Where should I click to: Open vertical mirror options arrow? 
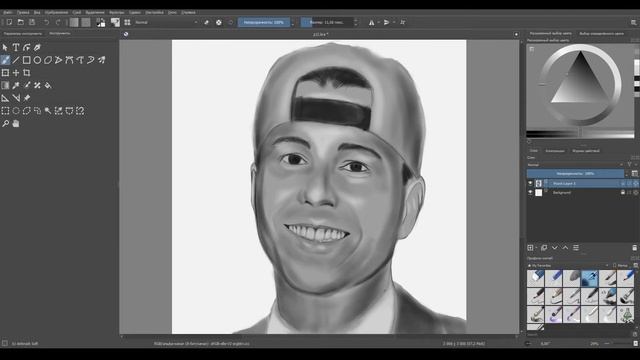(393, 22)
